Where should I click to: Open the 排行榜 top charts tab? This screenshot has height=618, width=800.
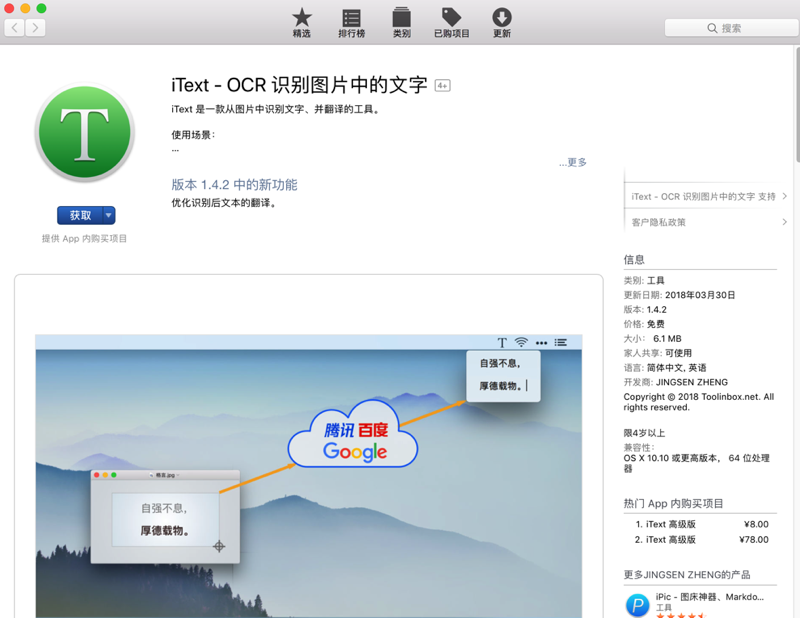click(352, 23)
